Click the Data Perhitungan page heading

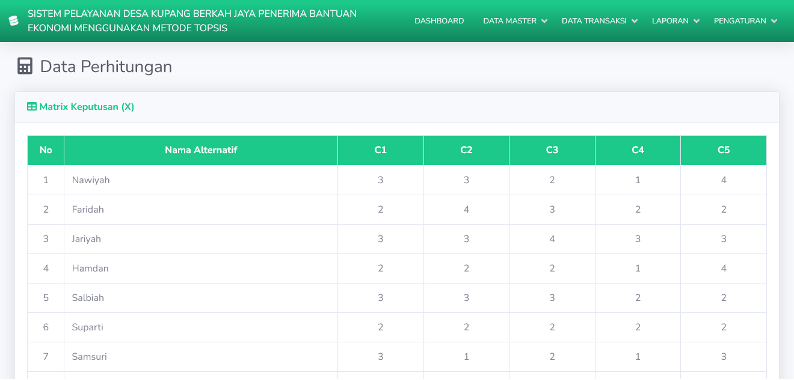point(106,66)
